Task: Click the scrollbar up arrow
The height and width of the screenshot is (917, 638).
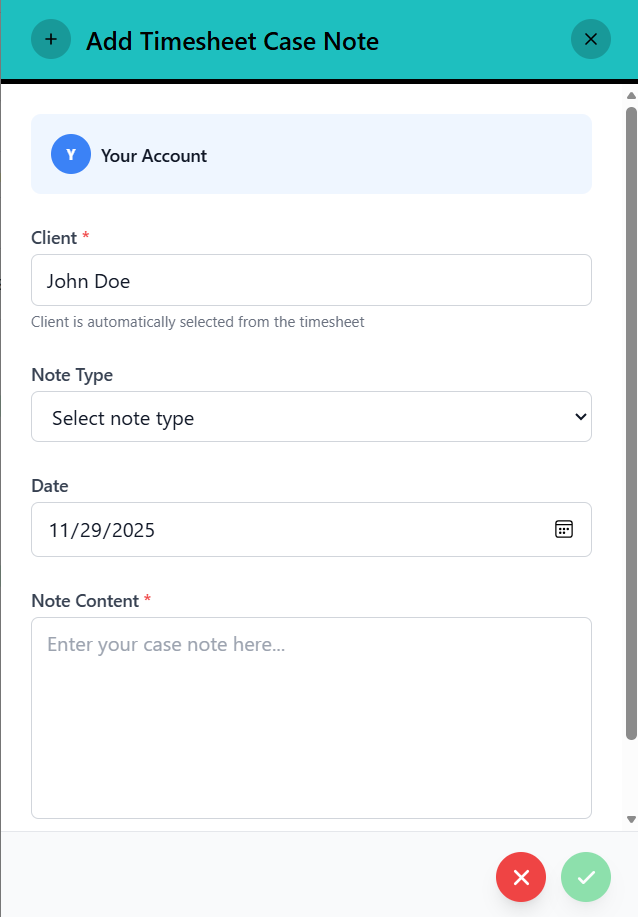Action: click(x=631, y=97)
